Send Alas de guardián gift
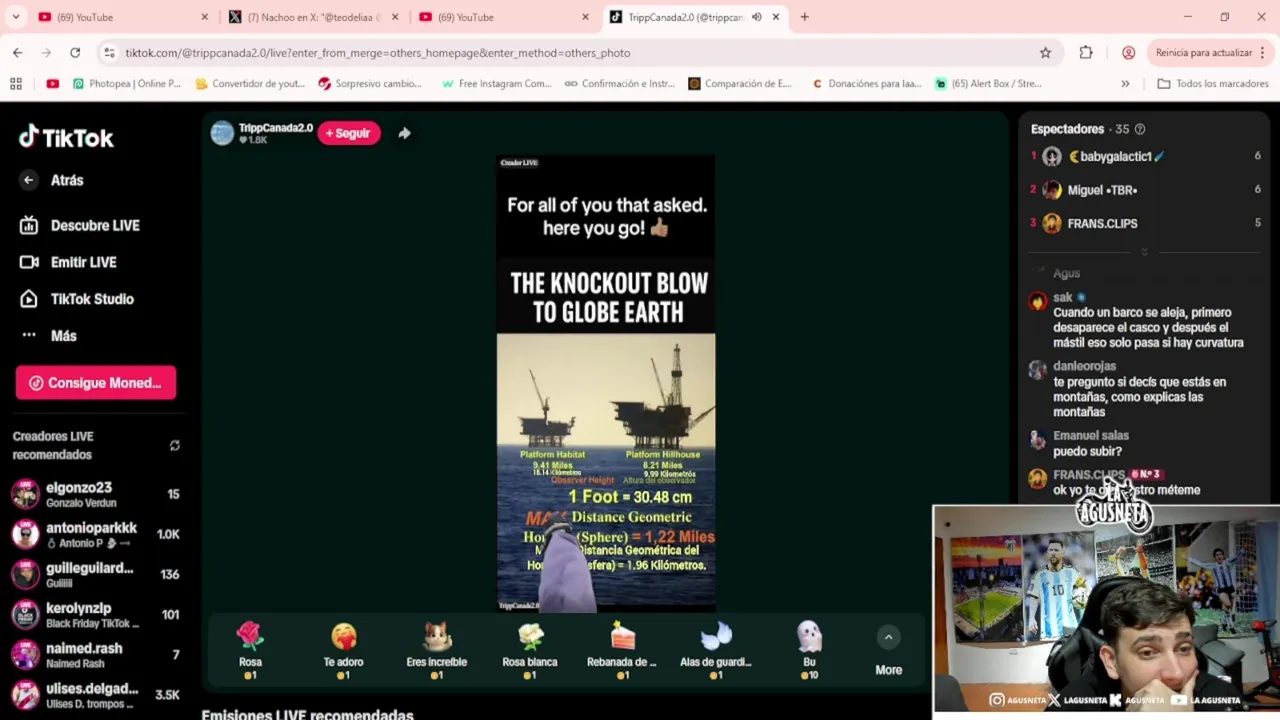The height and width of the screenshot is (720, 1280). 715,650
